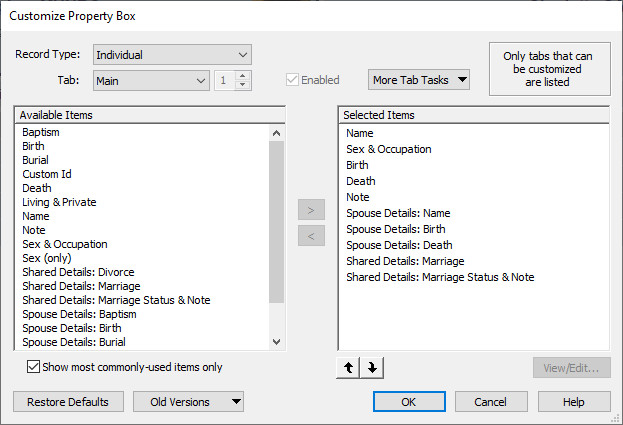Click the Cancel button
The height and width of the screenshot is (425, 623).
491,402
